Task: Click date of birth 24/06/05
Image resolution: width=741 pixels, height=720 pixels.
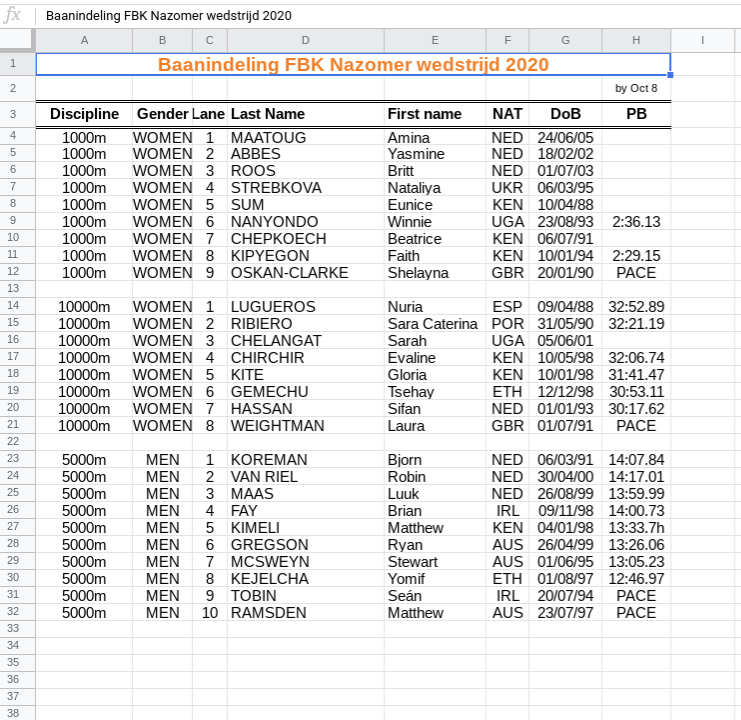Action: (x=565, y=137)
